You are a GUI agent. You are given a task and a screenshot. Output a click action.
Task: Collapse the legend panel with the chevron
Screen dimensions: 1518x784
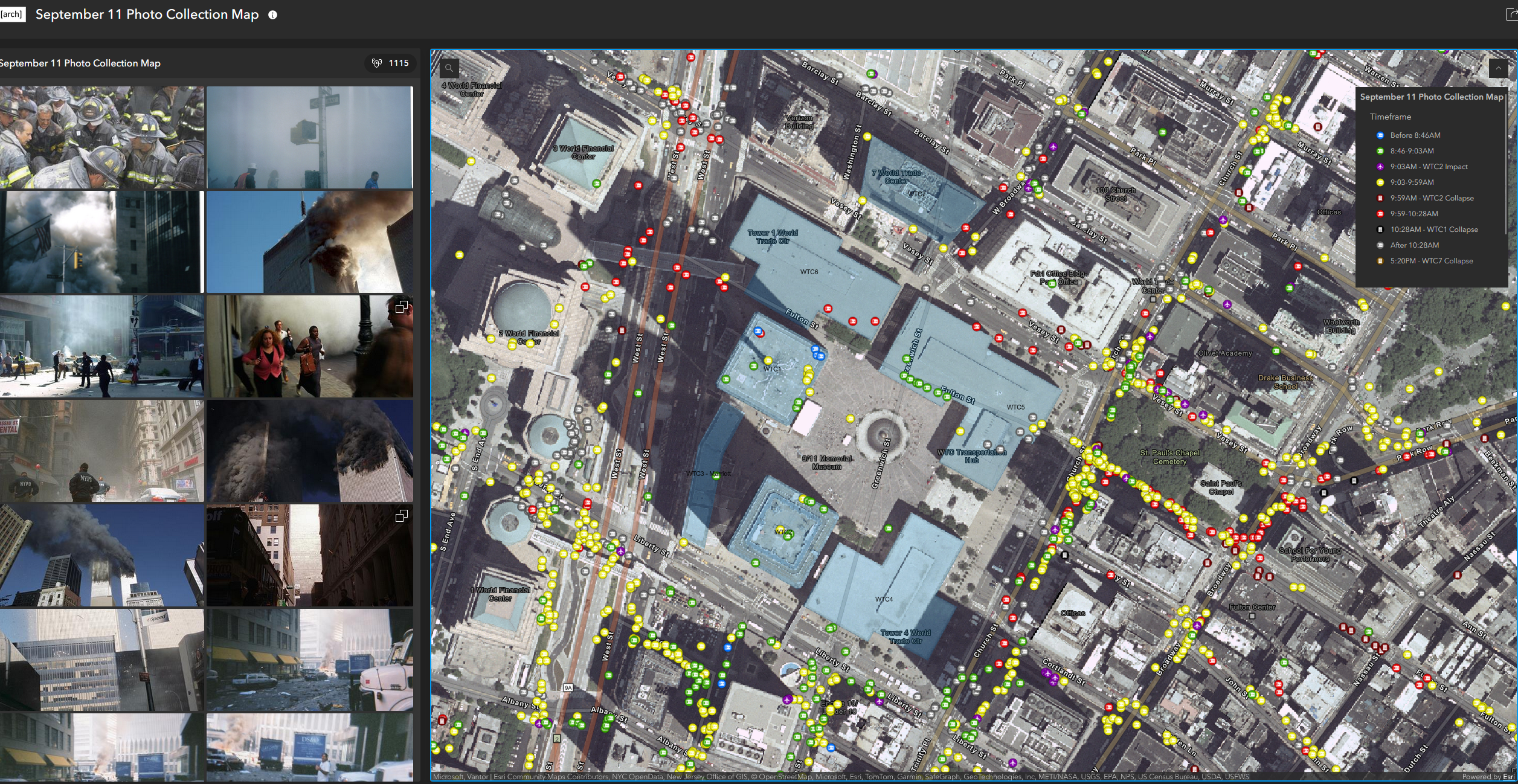[x=1499, y=68]
